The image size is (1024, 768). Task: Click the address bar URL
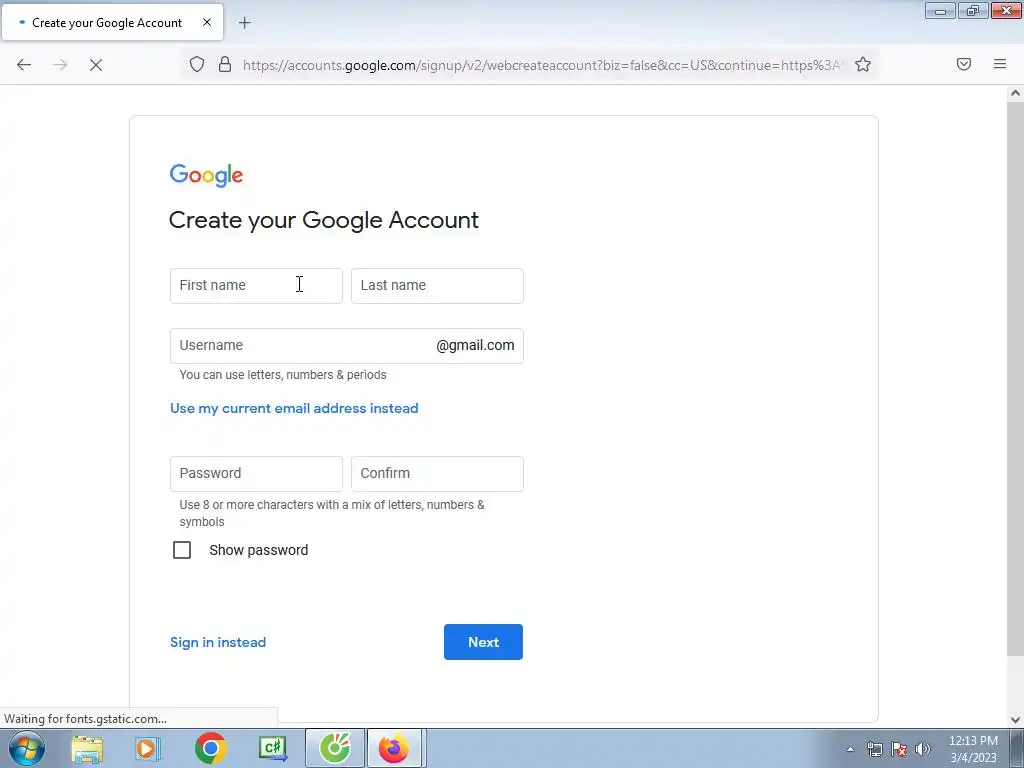coord(542,65)
